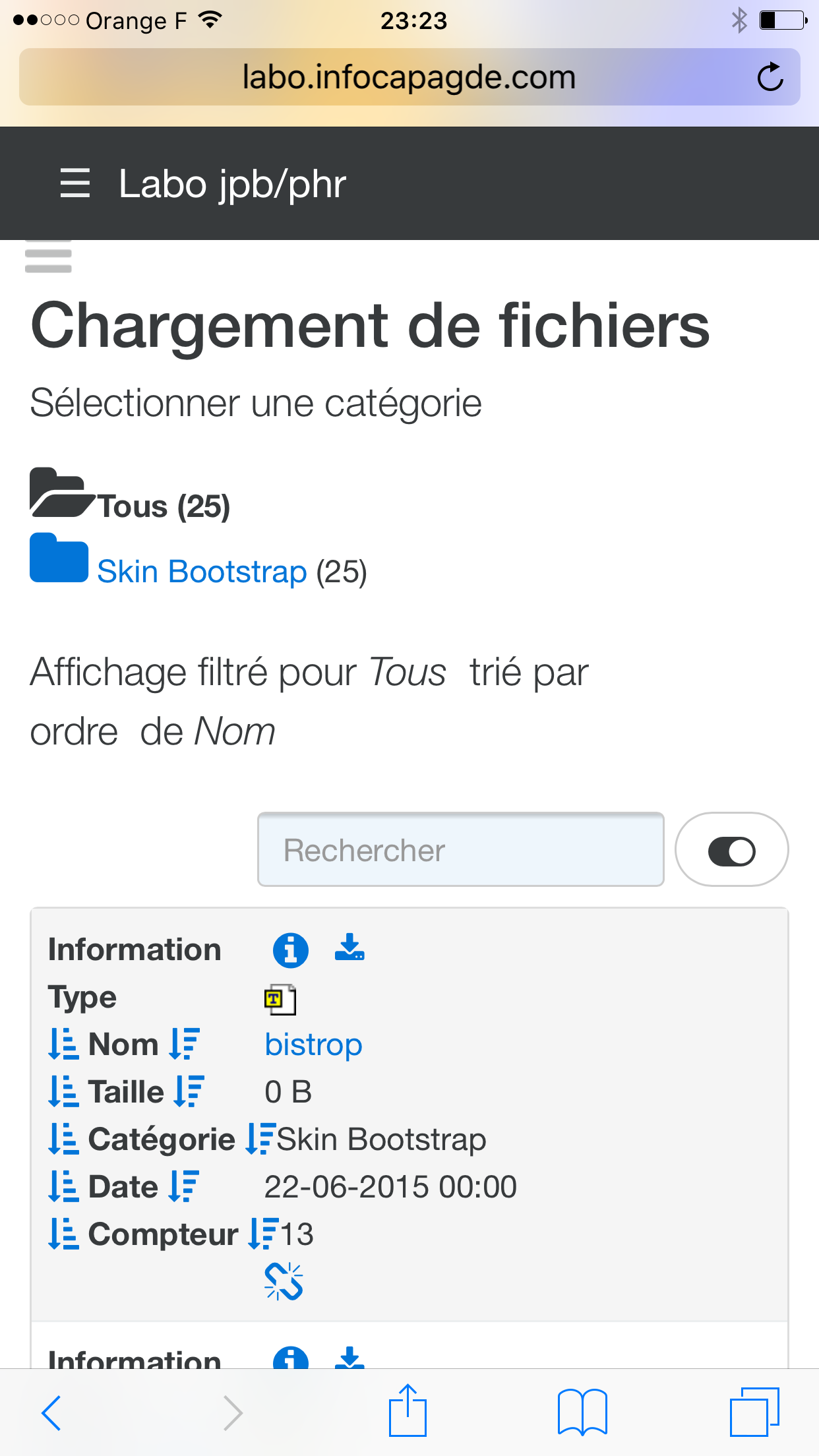
Task: Click the text file type icon
Action: (280, 999)
